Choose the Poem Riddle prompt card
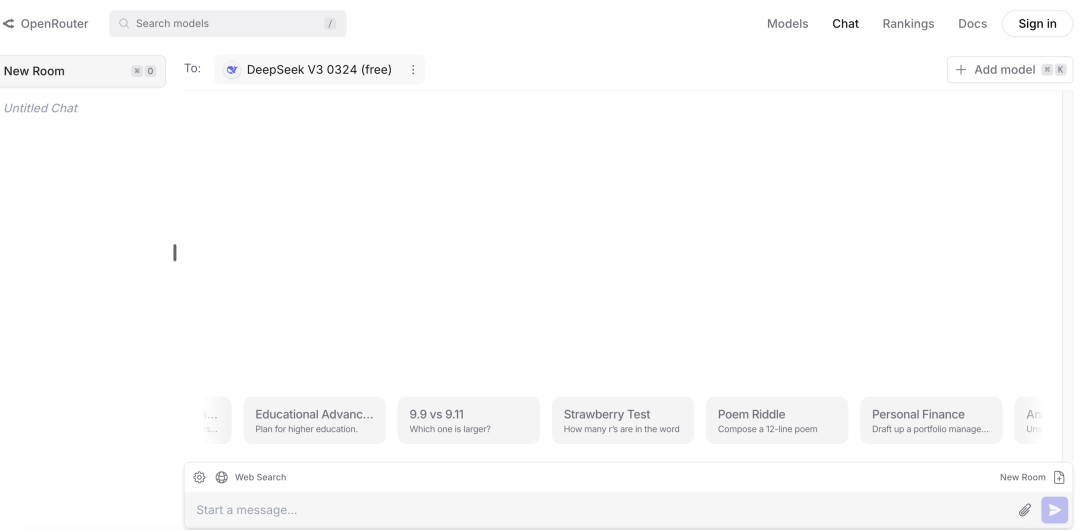The width and height of the screenshot is (1080, 530). (777, 420)
